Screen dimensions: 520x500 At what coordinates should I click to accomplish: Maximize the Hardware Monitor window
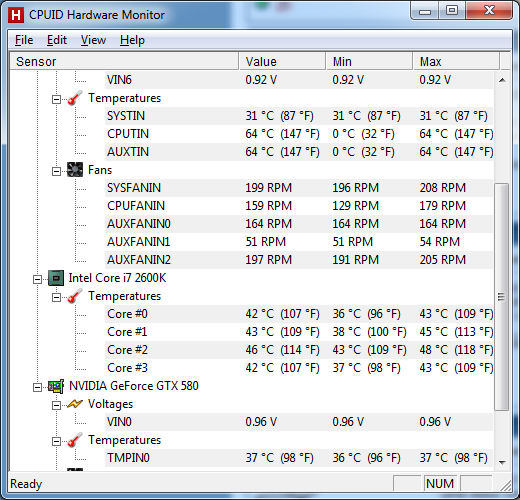coord(452,11)
